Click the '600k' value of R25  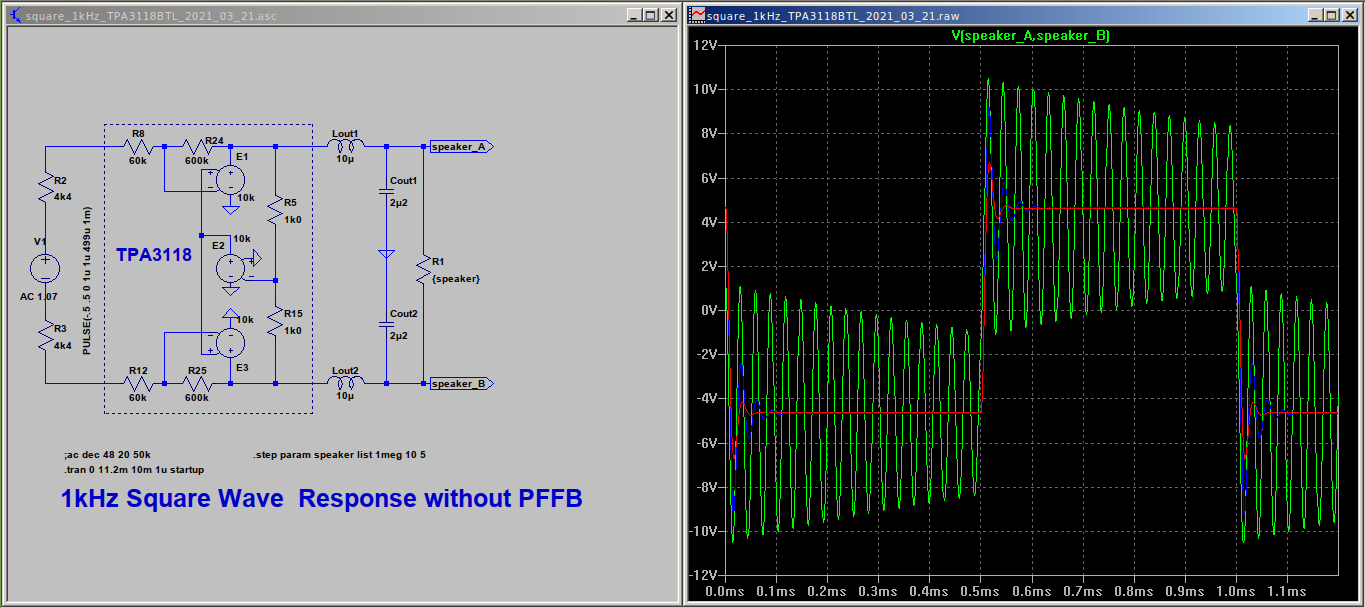coord(196,398)
